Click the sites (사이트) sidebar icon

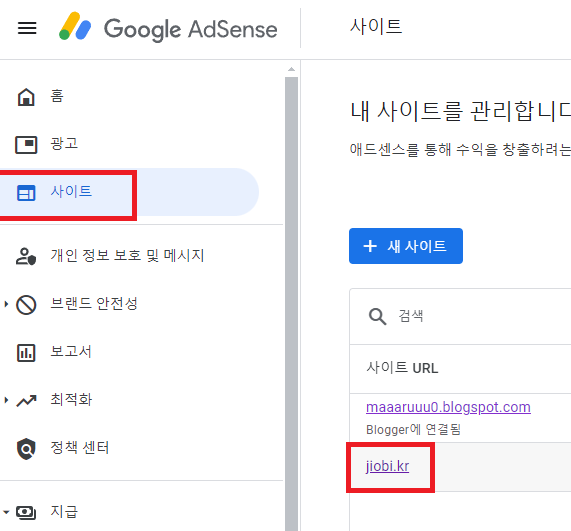point(26,193)
